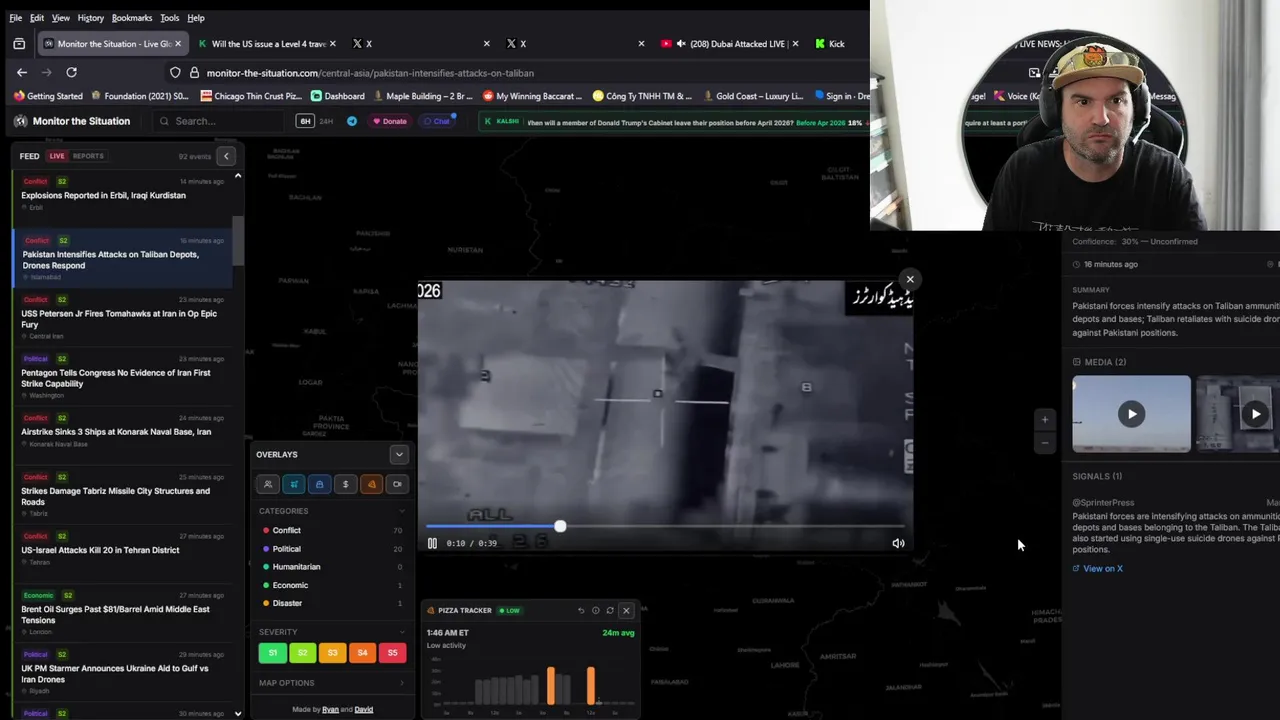Toggle the Humanitarian category filter
Viewport: 1280px width, 720px height.
point(332,567)
